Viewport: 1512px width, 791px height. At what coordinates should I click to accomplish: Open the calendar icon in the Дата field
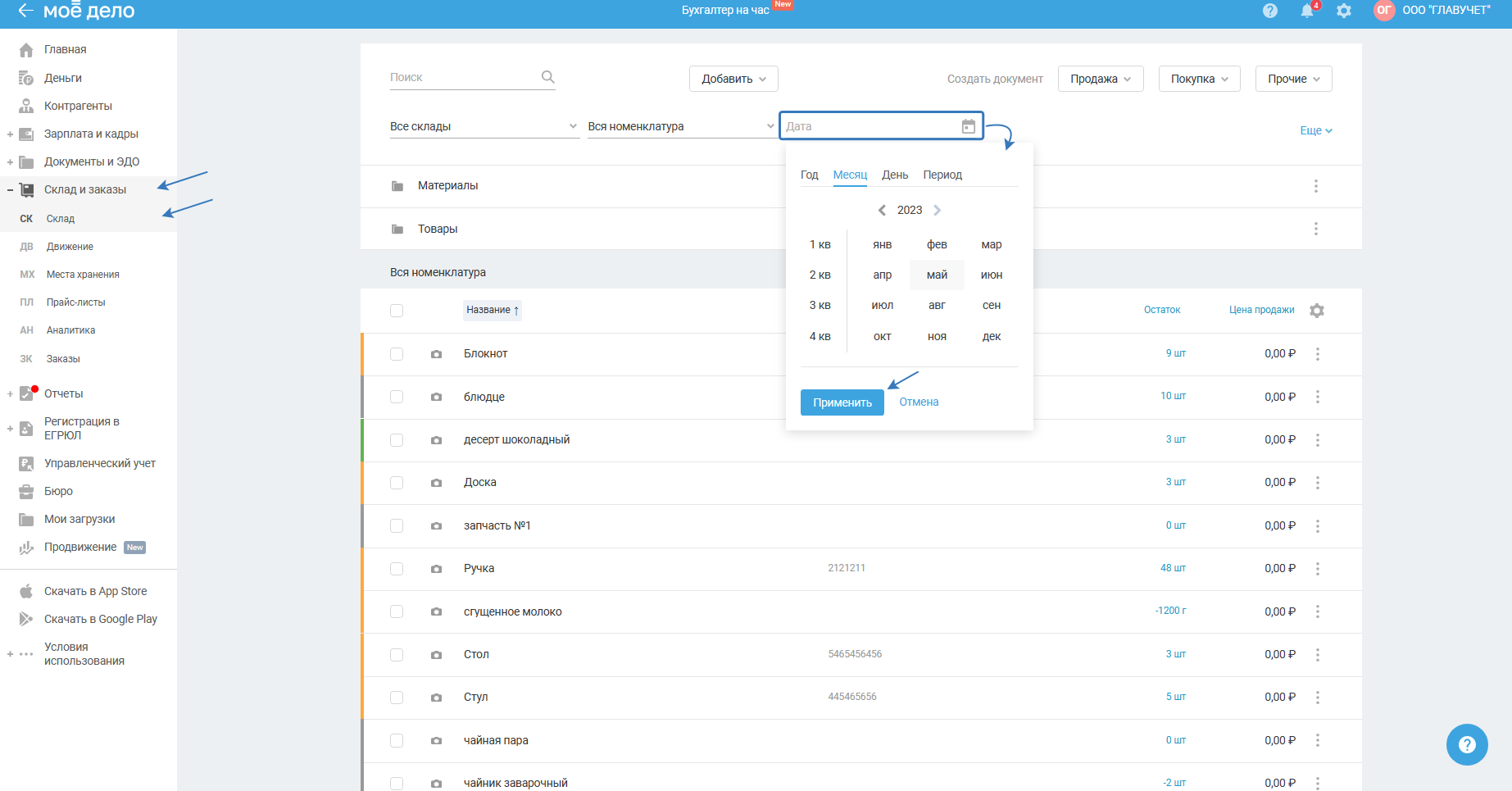[969, 126]
